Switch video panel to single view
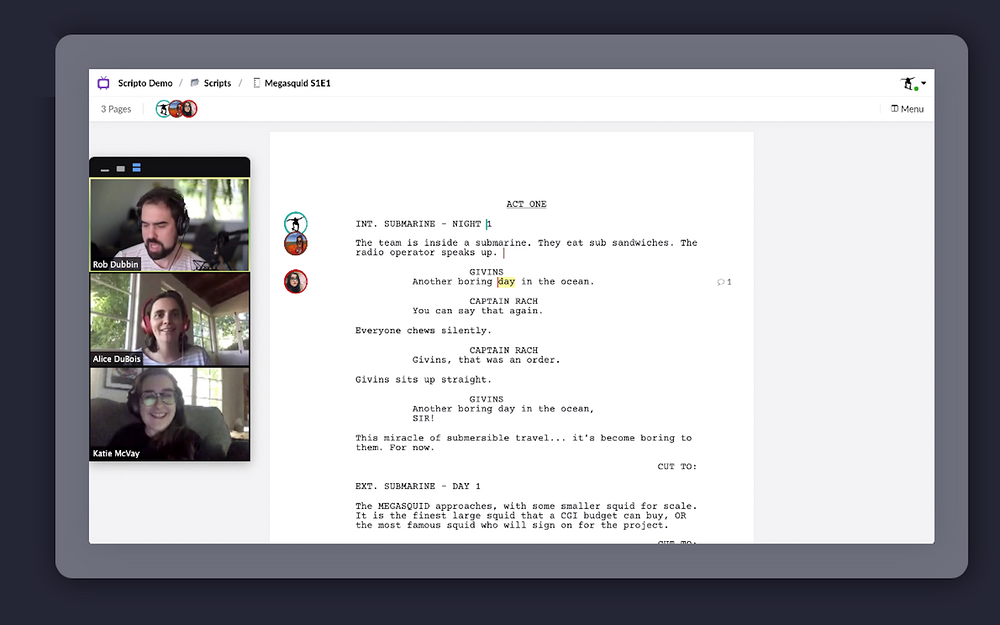The width and height of the screenshot is (1000, 625). click(x=121, y=168)
